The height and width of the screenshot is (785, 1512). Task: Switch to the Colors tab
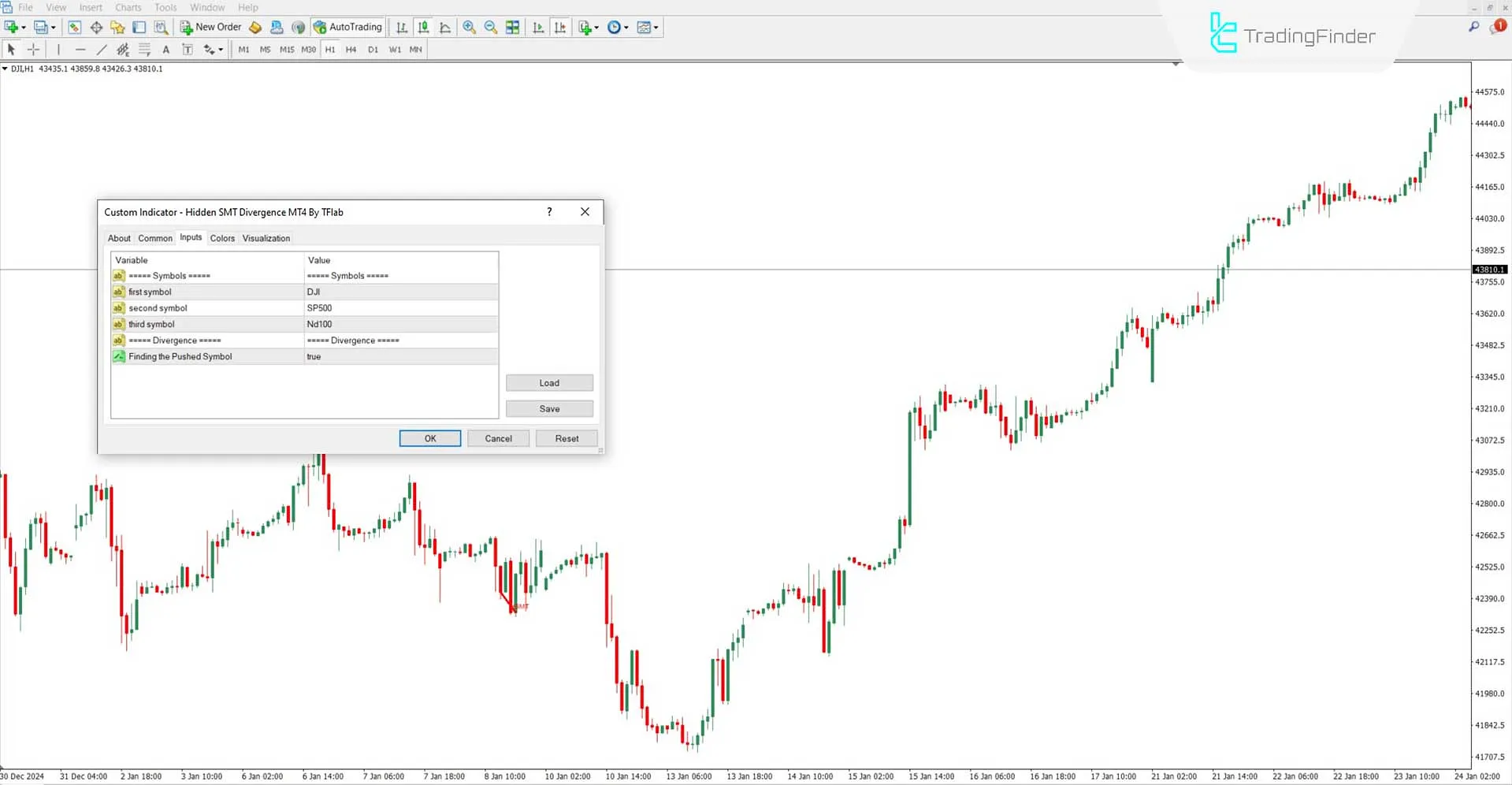(x=222, y=238)
